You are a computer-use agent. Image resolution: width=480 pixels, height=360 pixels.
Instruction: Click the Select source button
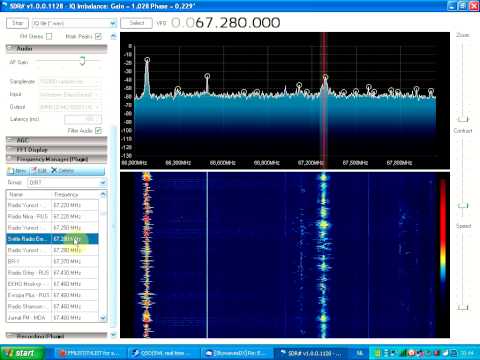point(136,23)
